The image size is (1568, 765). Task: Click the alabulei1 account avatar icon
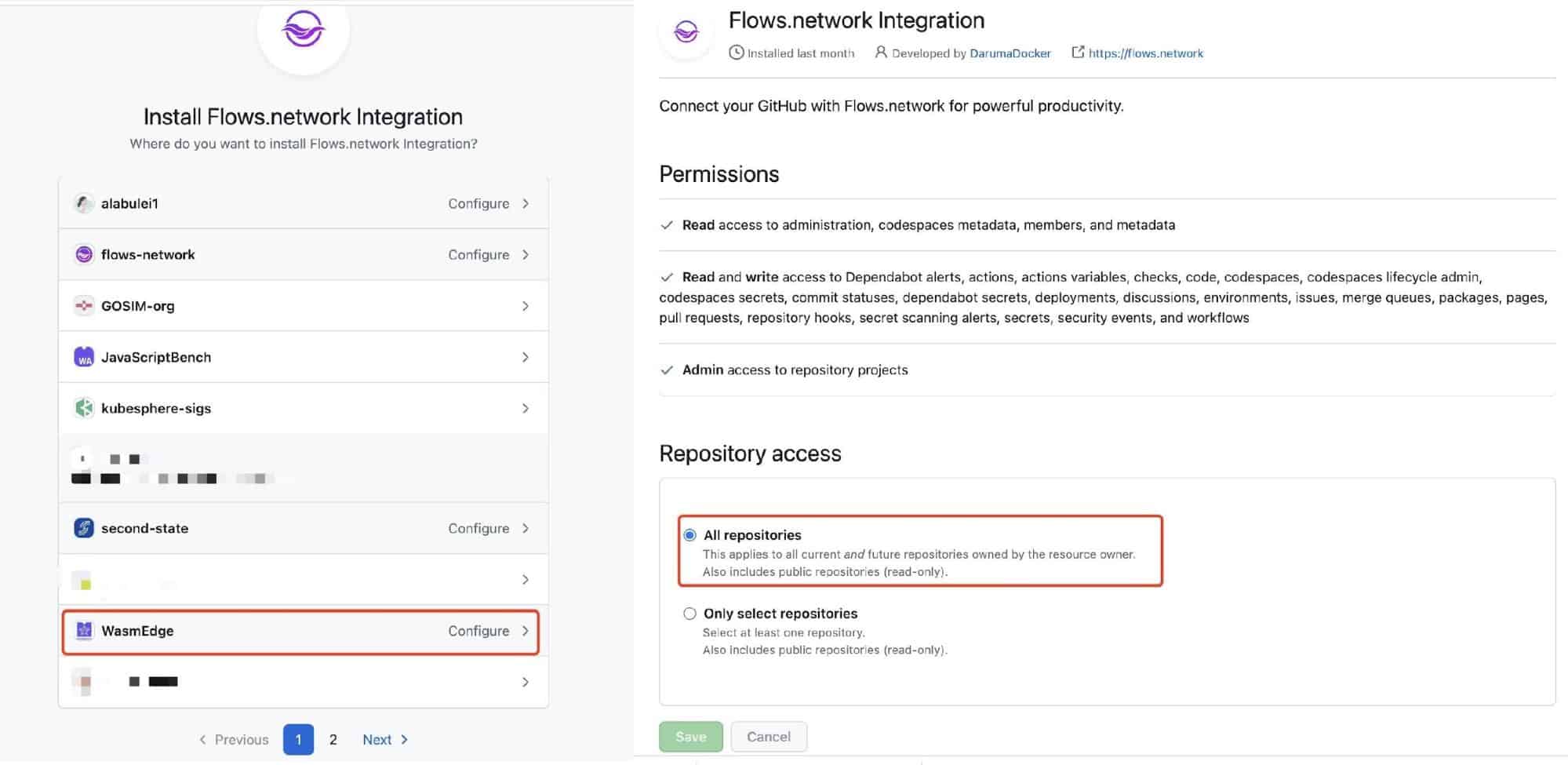click(84, 203)
